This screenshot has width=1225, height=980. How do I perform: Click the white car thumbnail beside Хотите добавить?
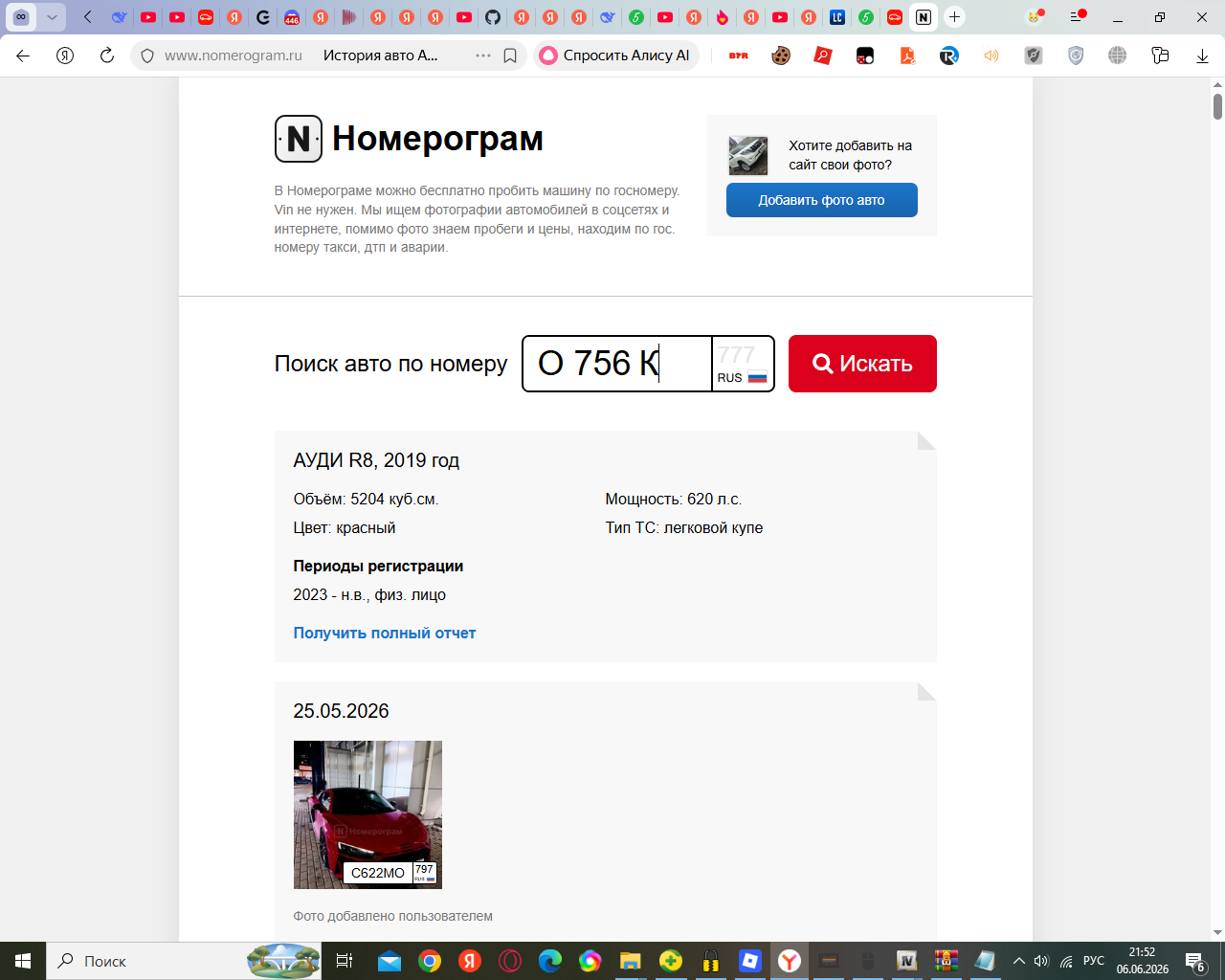748,155
